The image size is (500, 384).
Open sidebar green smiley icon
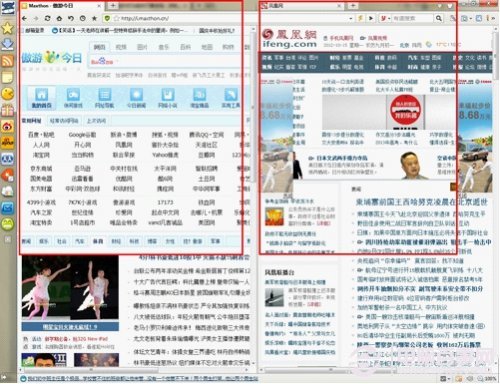8,224
